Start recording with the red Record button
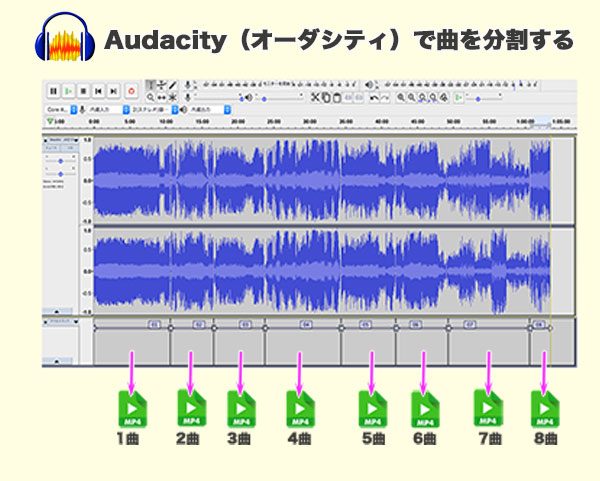Image resolution: width=600 pixels, height=481 pixels. coord(131,91)
